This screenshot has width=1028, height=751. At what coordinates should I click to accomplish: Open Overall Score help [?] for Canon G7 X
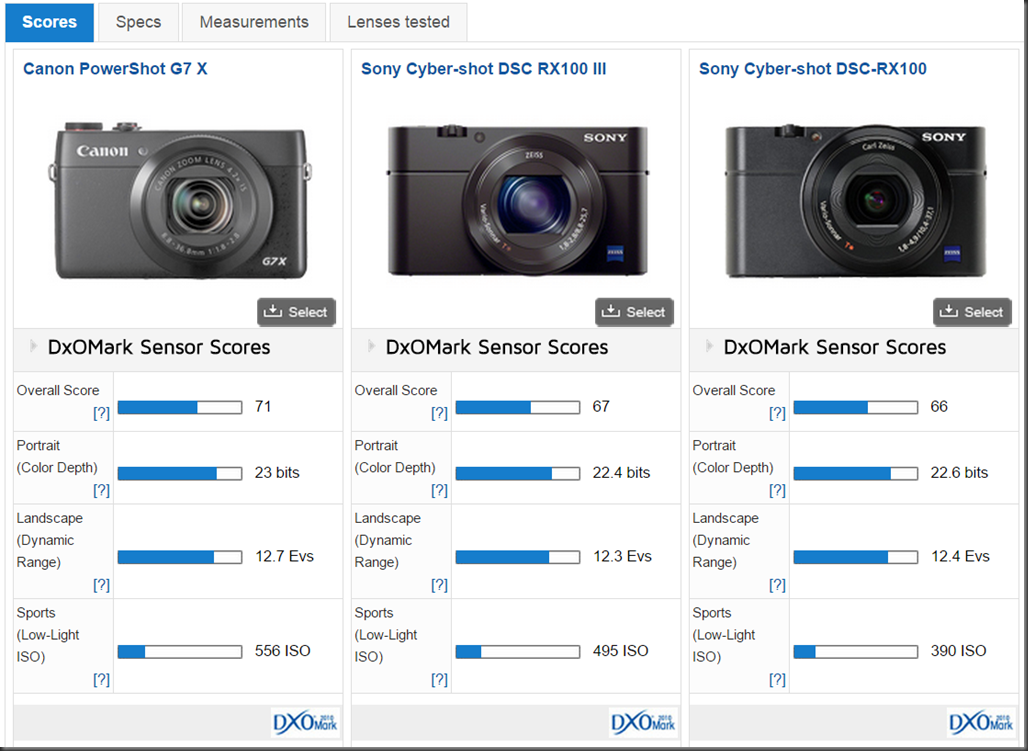[x=101, y=413]
